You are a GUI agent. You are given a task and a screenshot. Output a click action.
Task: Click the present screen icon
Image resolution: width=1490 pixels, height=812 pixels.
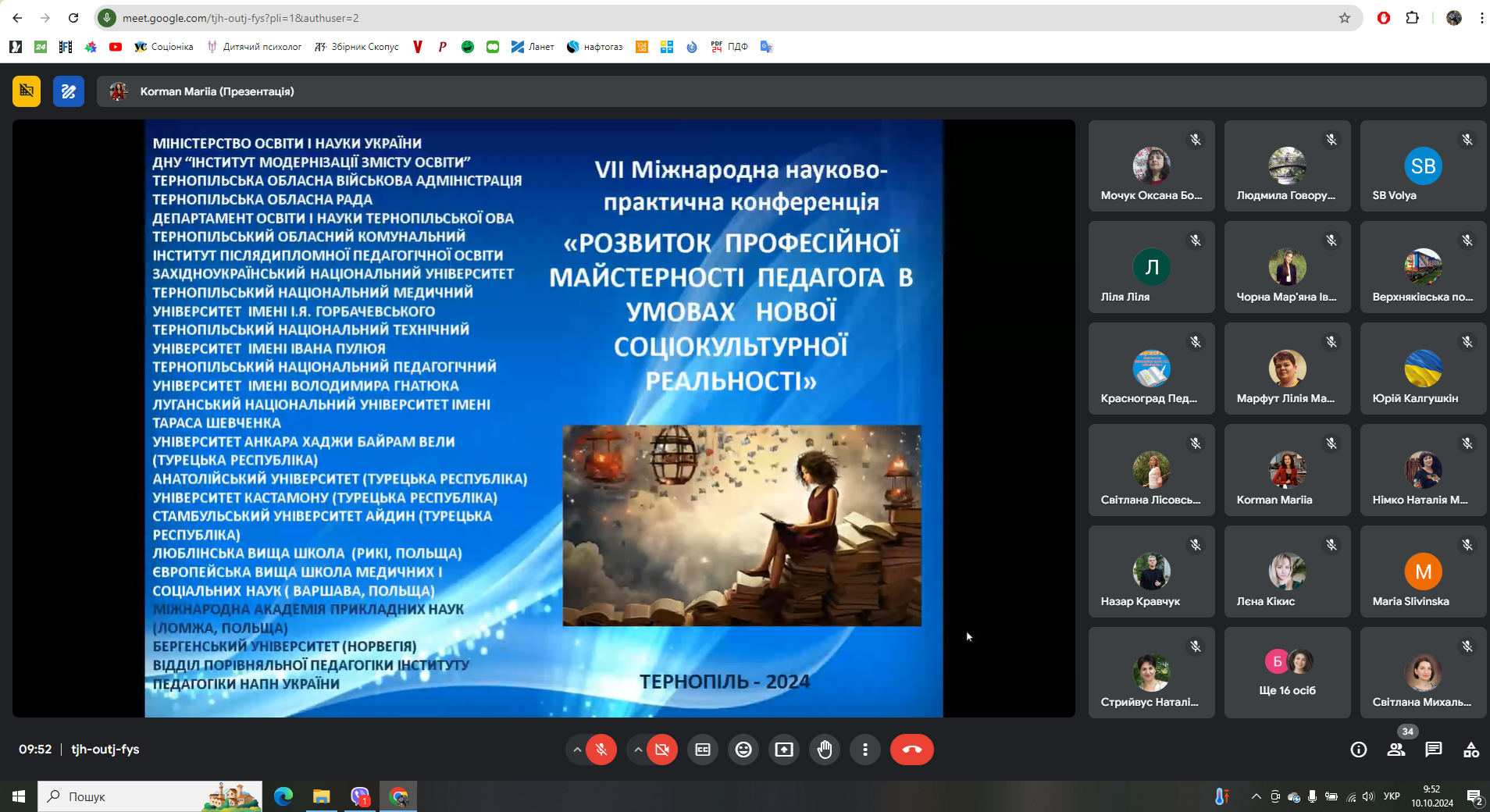[x=784, y=750]
